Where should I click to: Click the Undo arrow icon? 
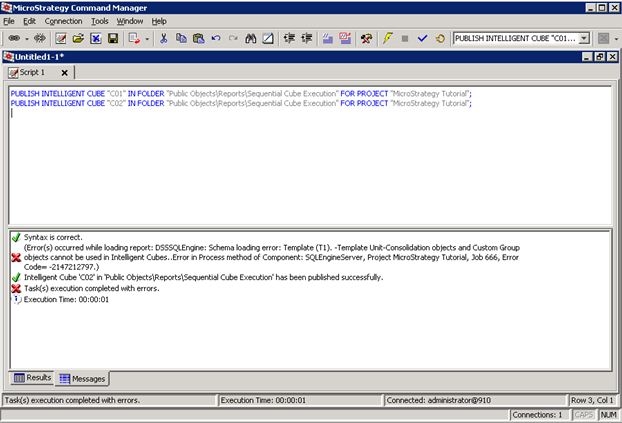(216, 38)
